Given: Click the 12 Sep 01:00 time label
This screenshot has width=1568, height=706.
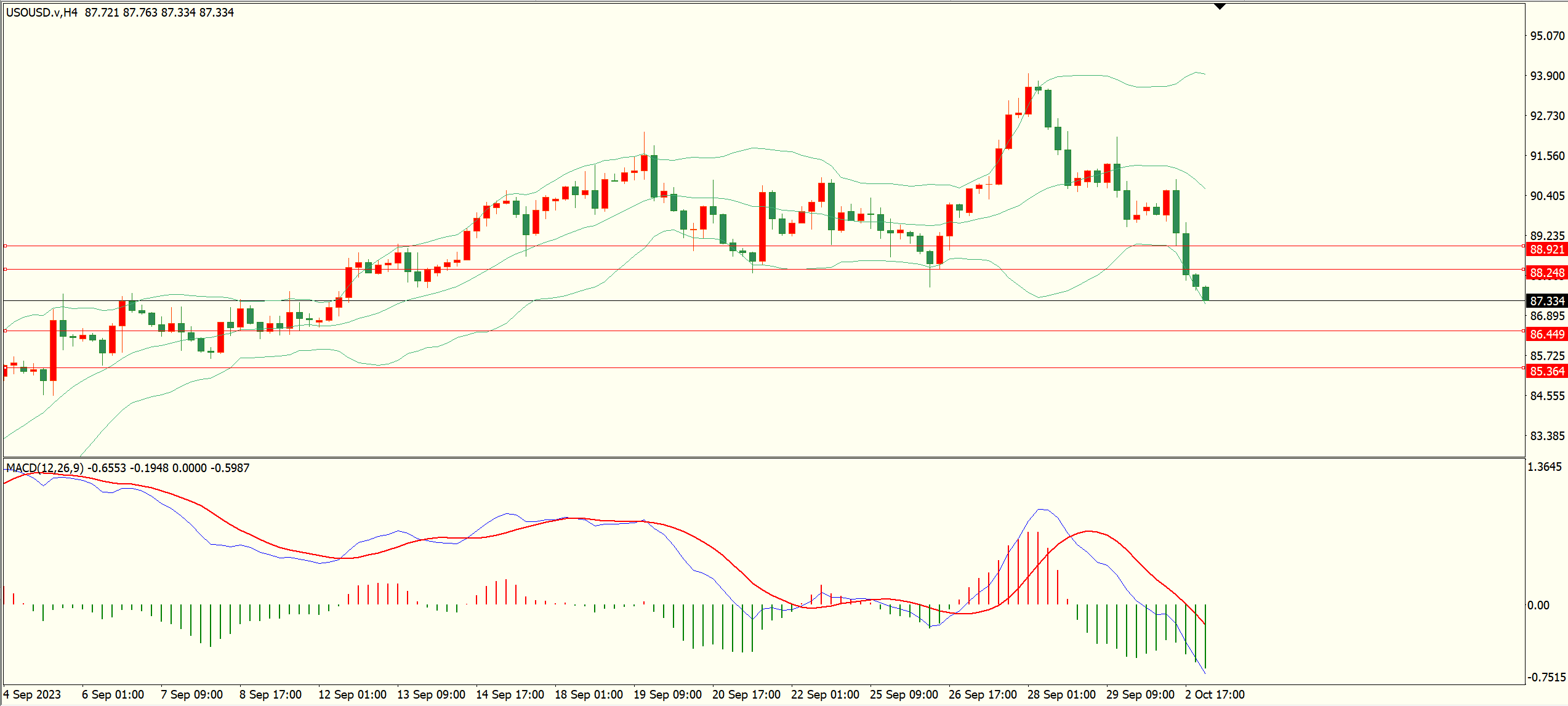Looking at the screenshot, I should 352,694.
